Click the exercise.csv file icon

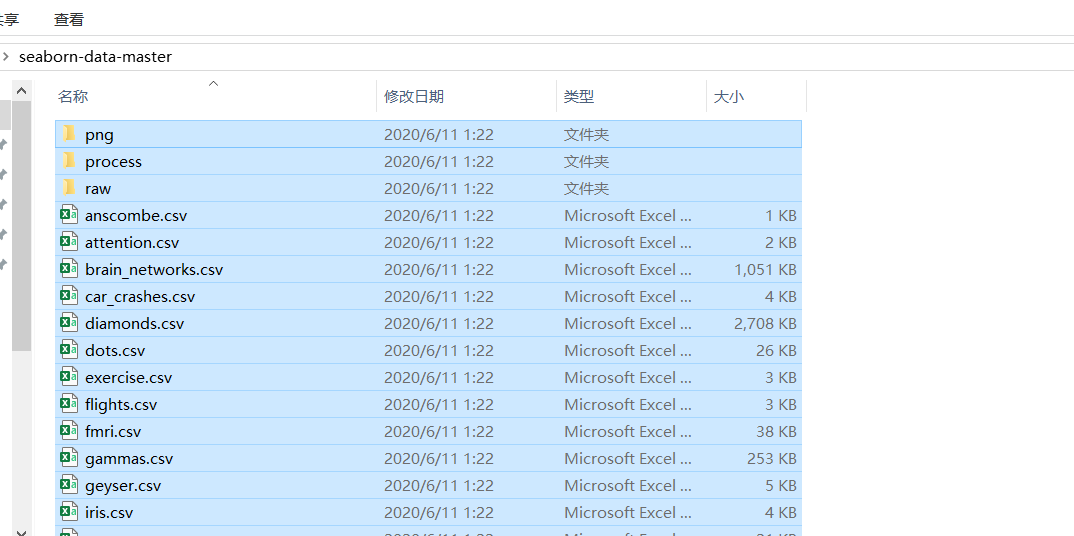pyautogui.click(x=68, y=377)
